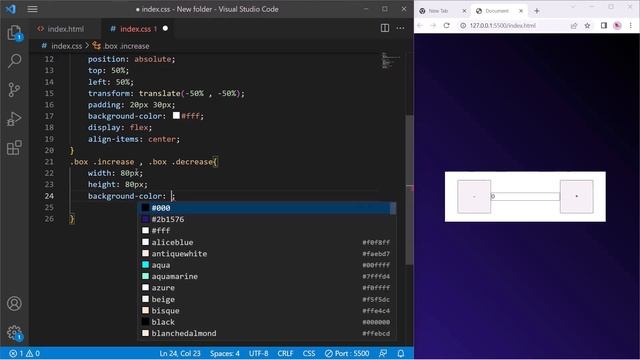Change encoding via UTF-8 status item
The height and width of the screenshot is (360, 640).
pyautogui.click(x=258, y=353)
